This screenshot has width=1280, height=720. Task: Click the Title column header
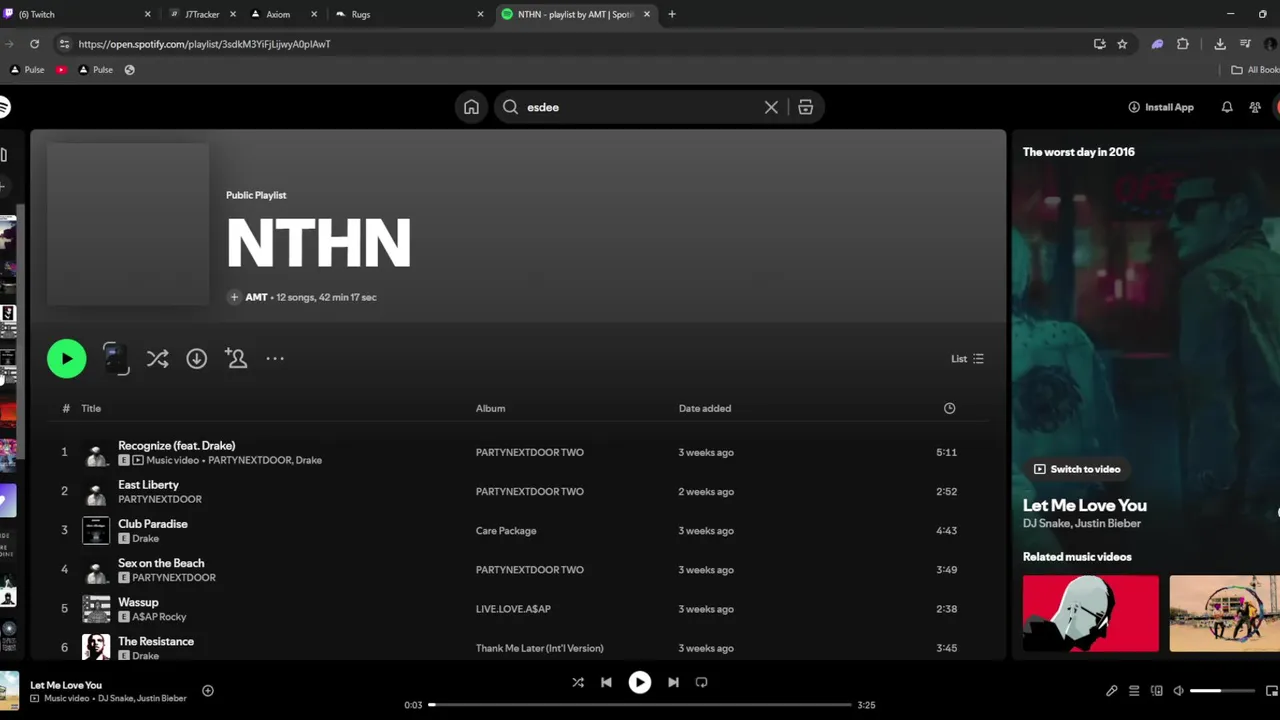tap(91, 408)
